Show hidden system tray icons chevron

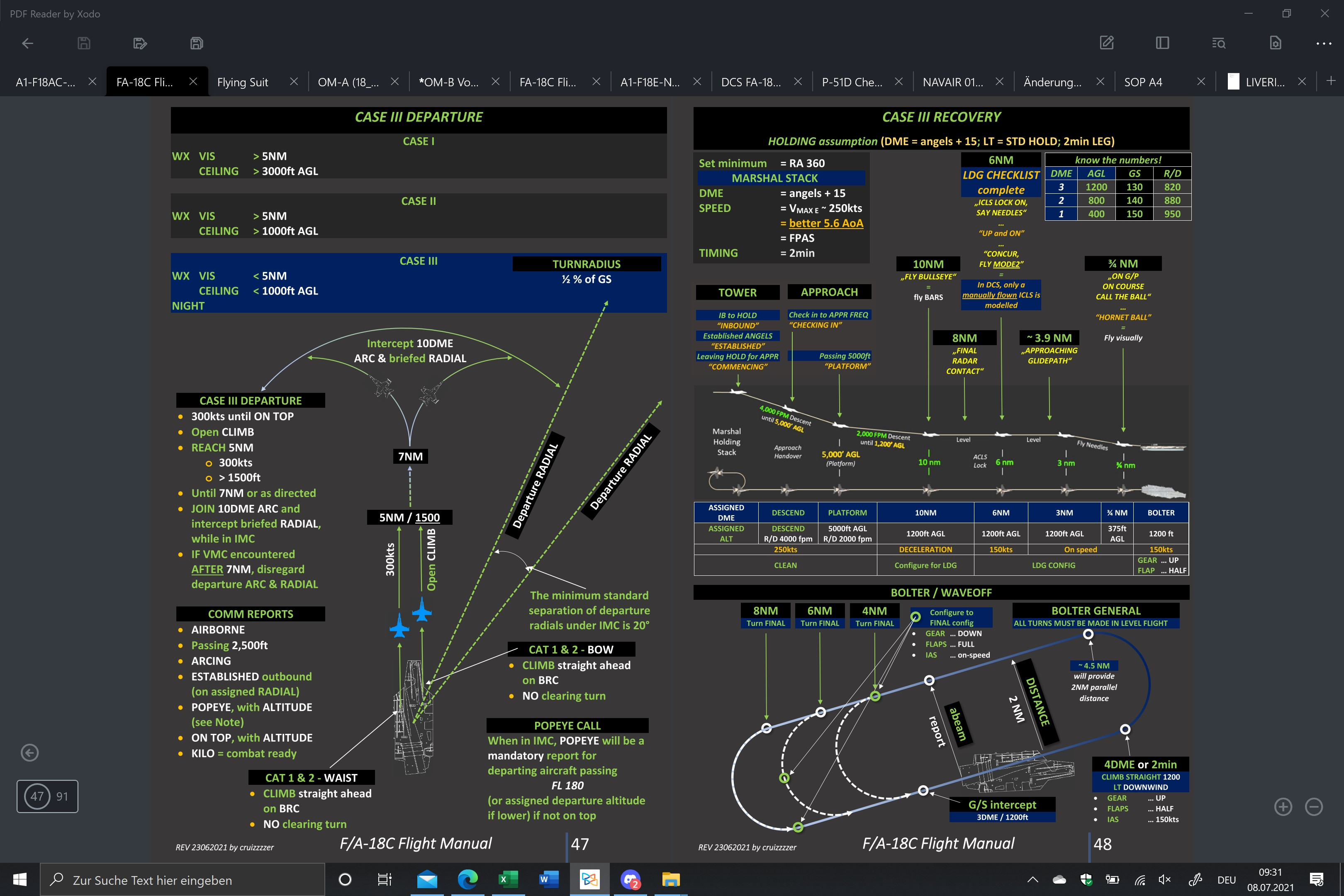pyautogui.click(x=1032, y=880)
